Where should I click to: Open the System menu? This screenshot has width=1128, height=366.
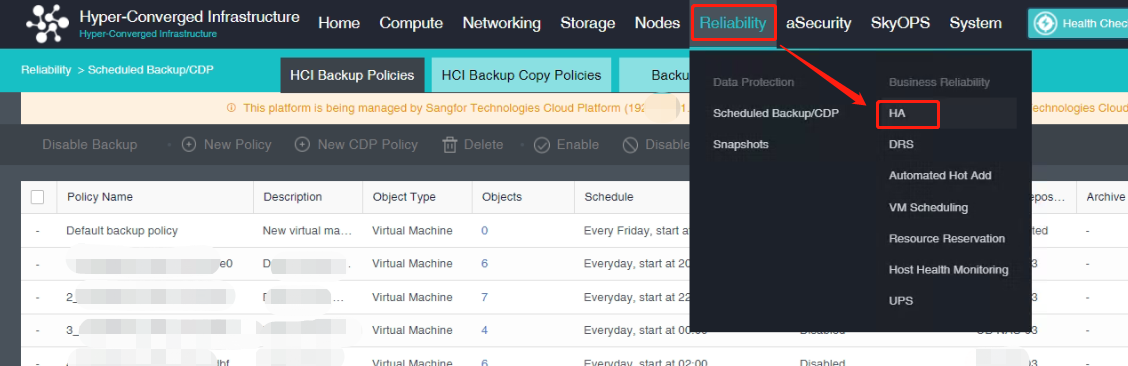tap(975, 23)
